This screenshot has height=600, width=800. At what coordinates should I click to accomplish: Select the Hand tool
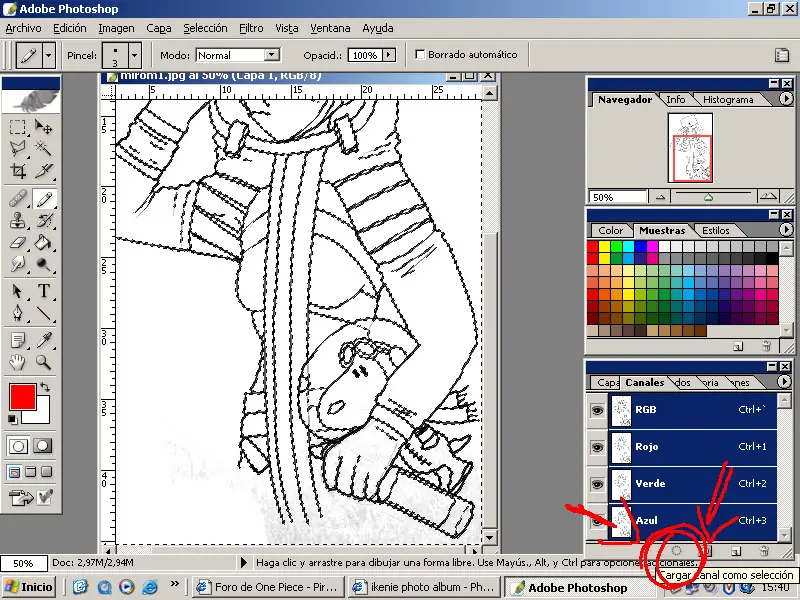[x=17, y=362]
